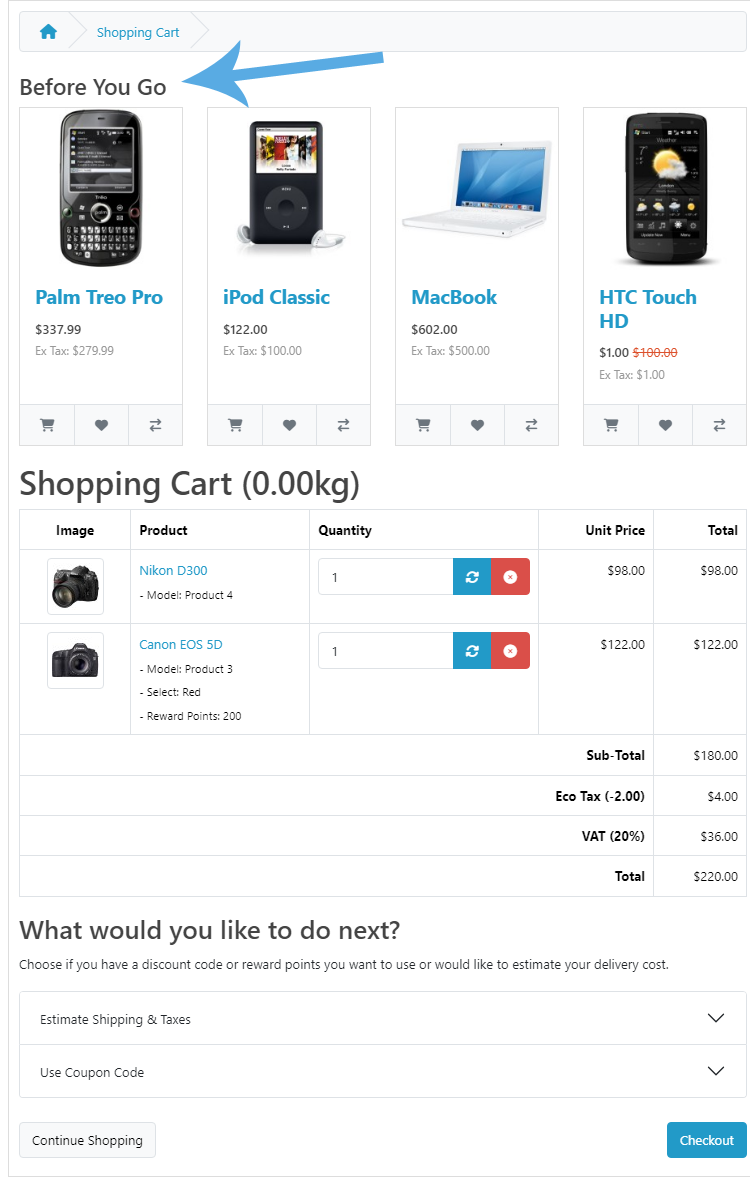Screen dimensions: 750x1177
Task: Refresh the Canon EOS 5D quantity
Action: coord(472,651)
